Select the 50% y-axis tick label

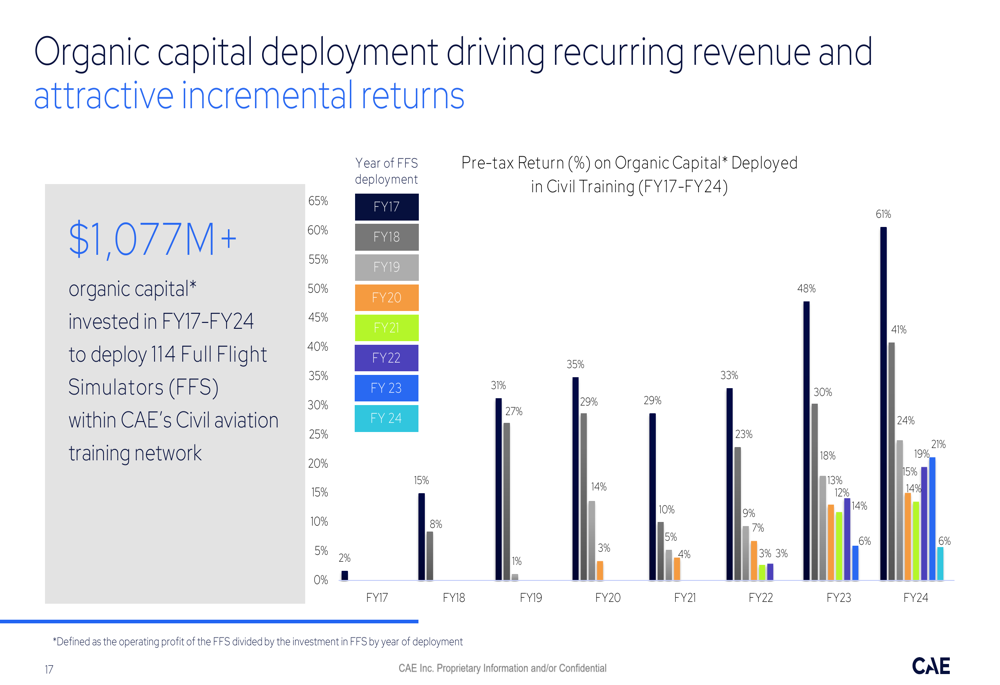318,289
